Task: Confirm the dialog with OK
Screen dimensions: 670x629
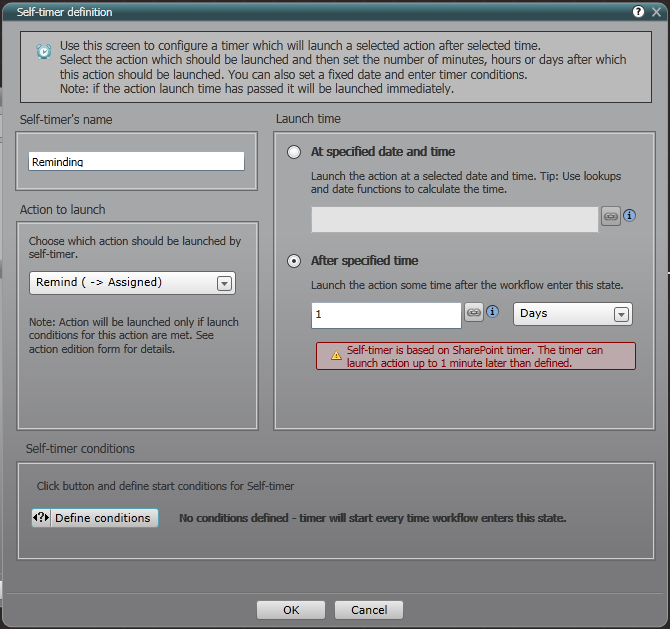Action: (x=291, y=610)
